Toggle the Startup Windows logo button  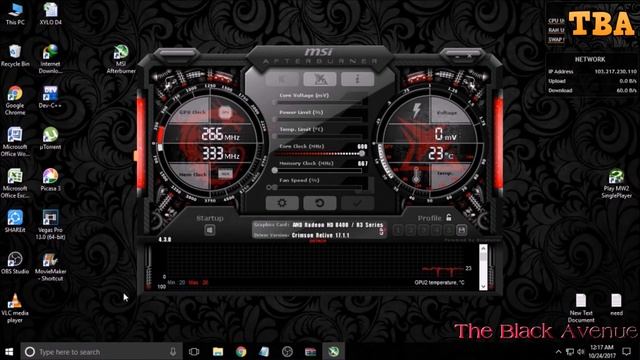pos(210,230)
